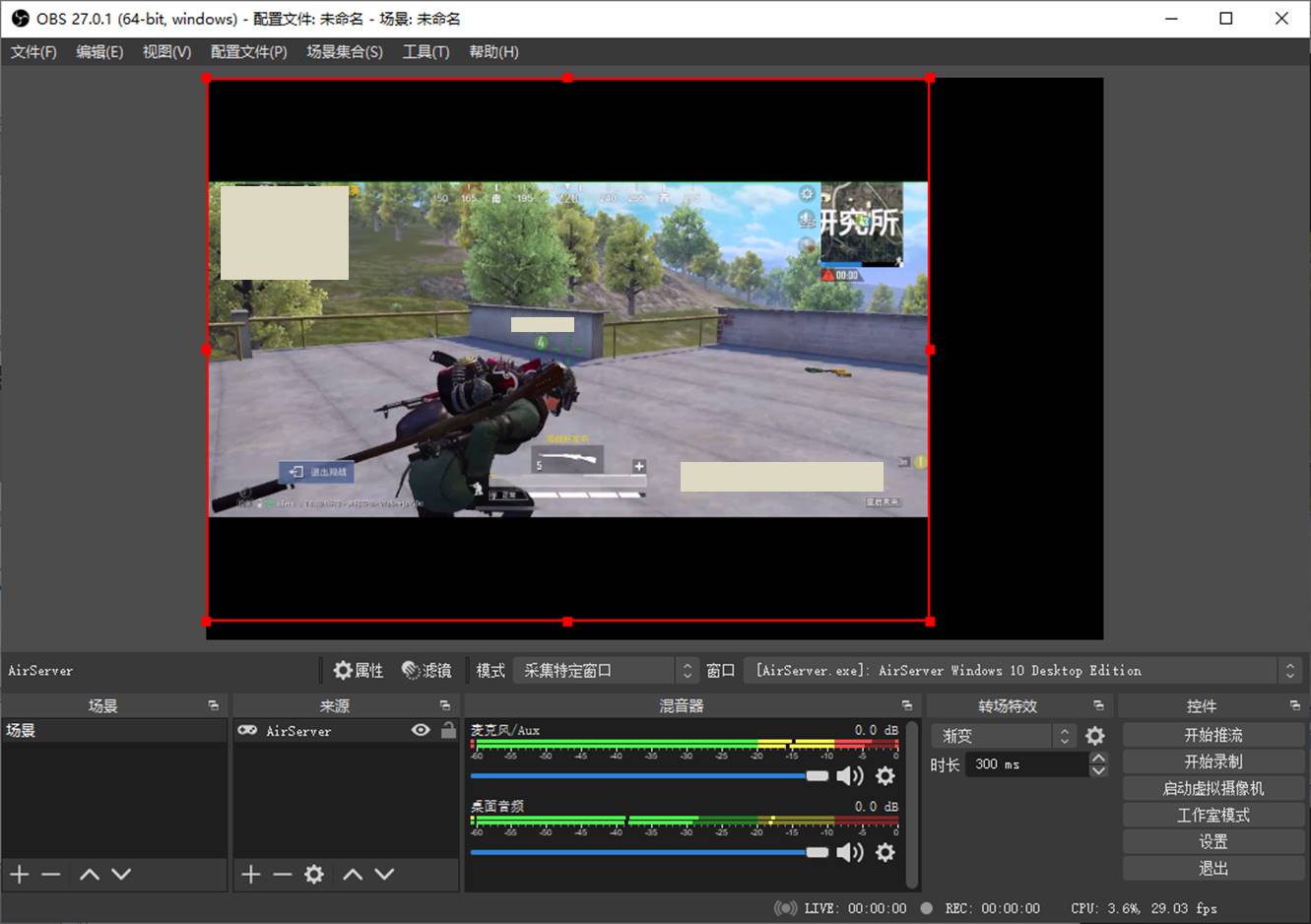Increase the 时长 duration value
1311x924 pixels.
tap(1099, 759)
